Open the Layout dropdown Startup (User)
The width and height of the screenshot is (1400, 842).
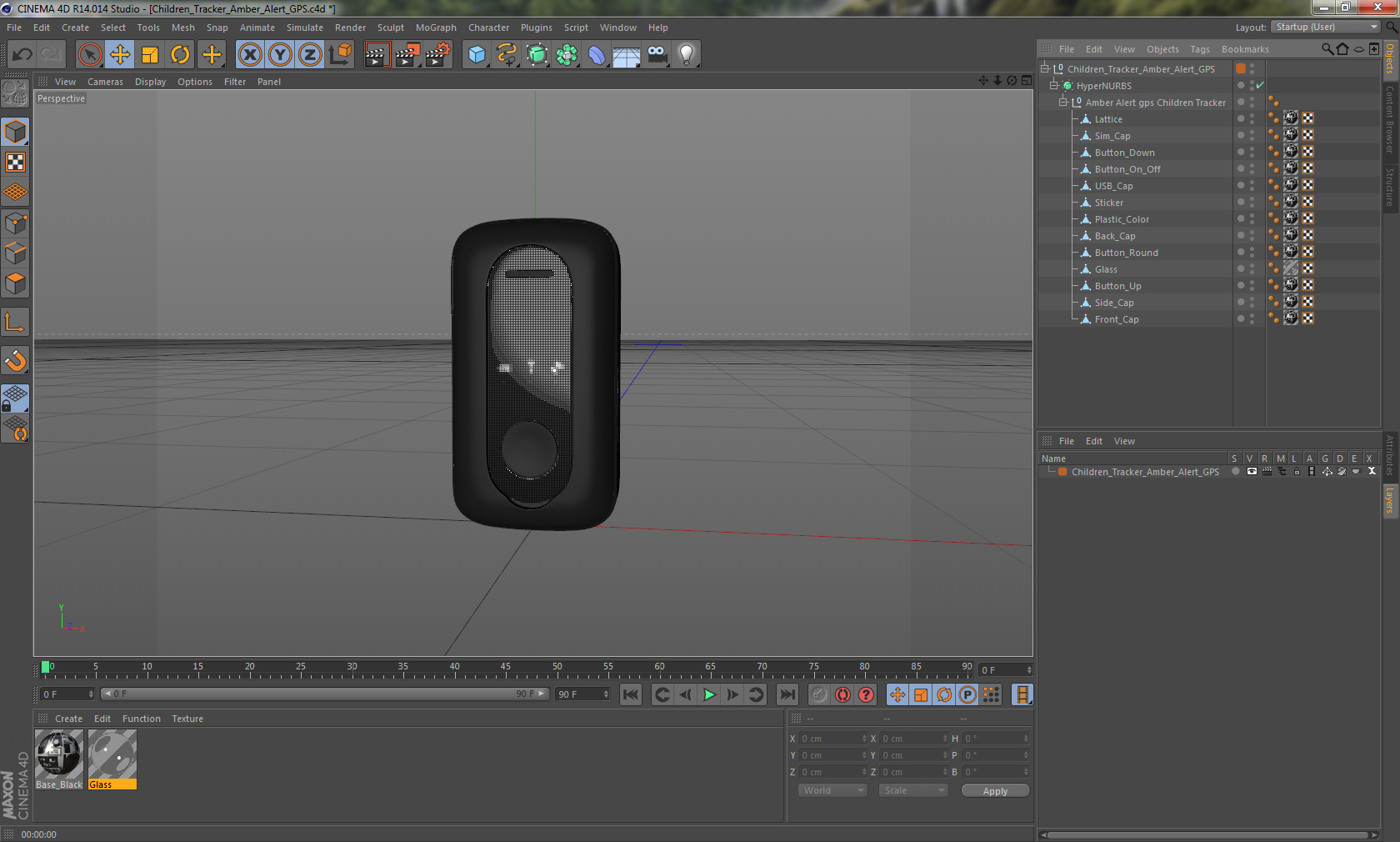[x=1326, y=28]
